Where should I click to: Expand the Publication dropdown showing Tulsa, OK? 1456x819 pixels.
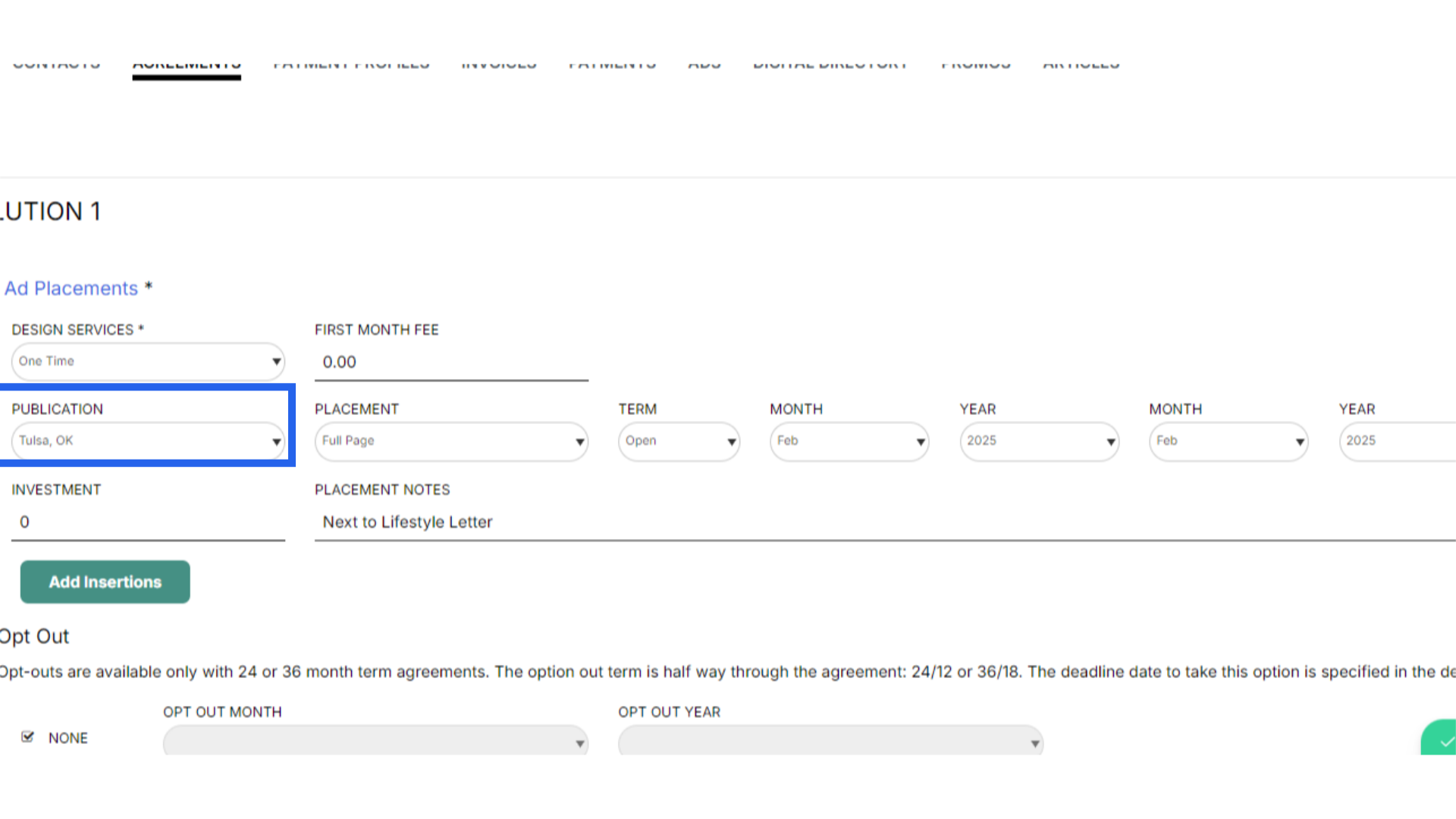148,441
